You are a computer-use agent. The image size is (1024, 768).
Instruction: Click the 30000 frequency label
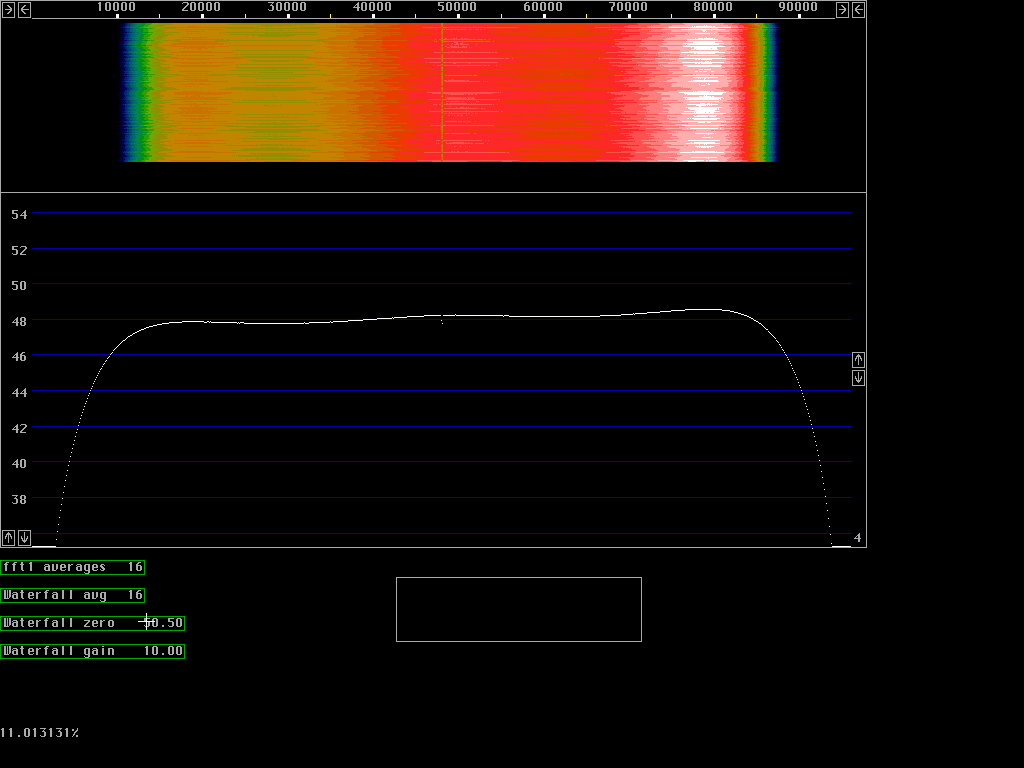(287, 7)
